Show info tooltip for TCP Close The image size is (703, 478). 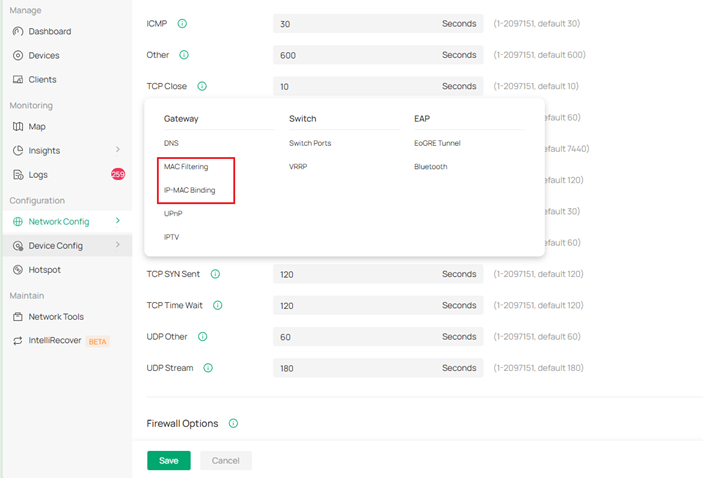click(x=202, y=86)
